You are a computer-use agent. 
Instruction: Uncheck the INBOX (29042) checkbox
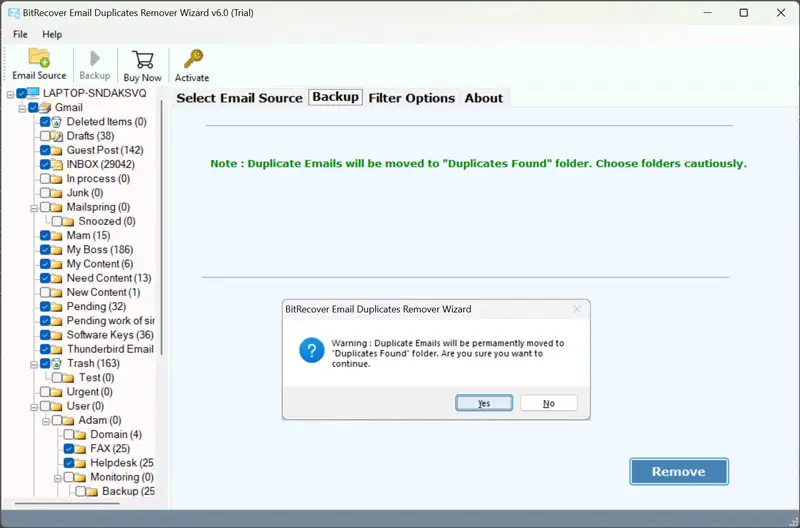pyautogui.click(x=45, y=164)
